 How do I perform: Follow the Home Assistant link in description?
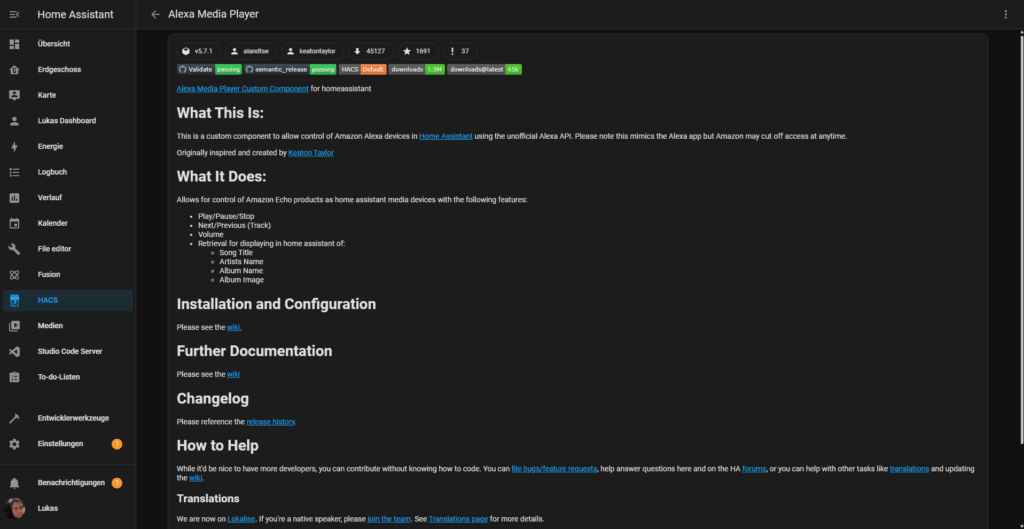click(445, 136)
